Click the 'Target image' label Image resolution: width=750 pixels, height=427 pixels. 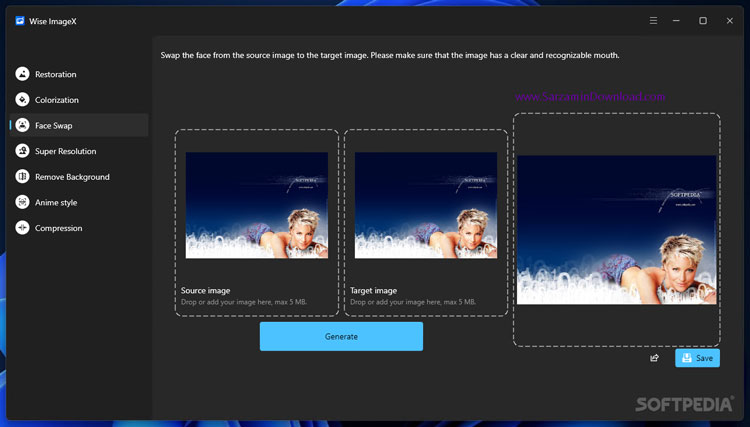pyautogui.click(x=373, y=290)
